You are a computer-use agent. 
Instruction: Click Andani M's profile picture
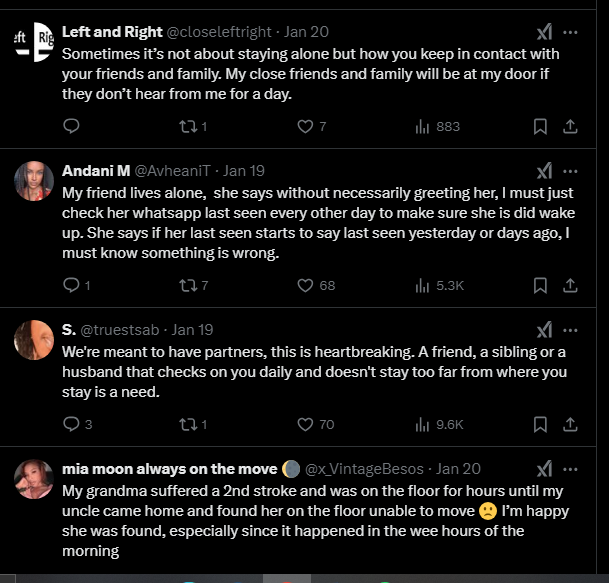tap(34, 180)
